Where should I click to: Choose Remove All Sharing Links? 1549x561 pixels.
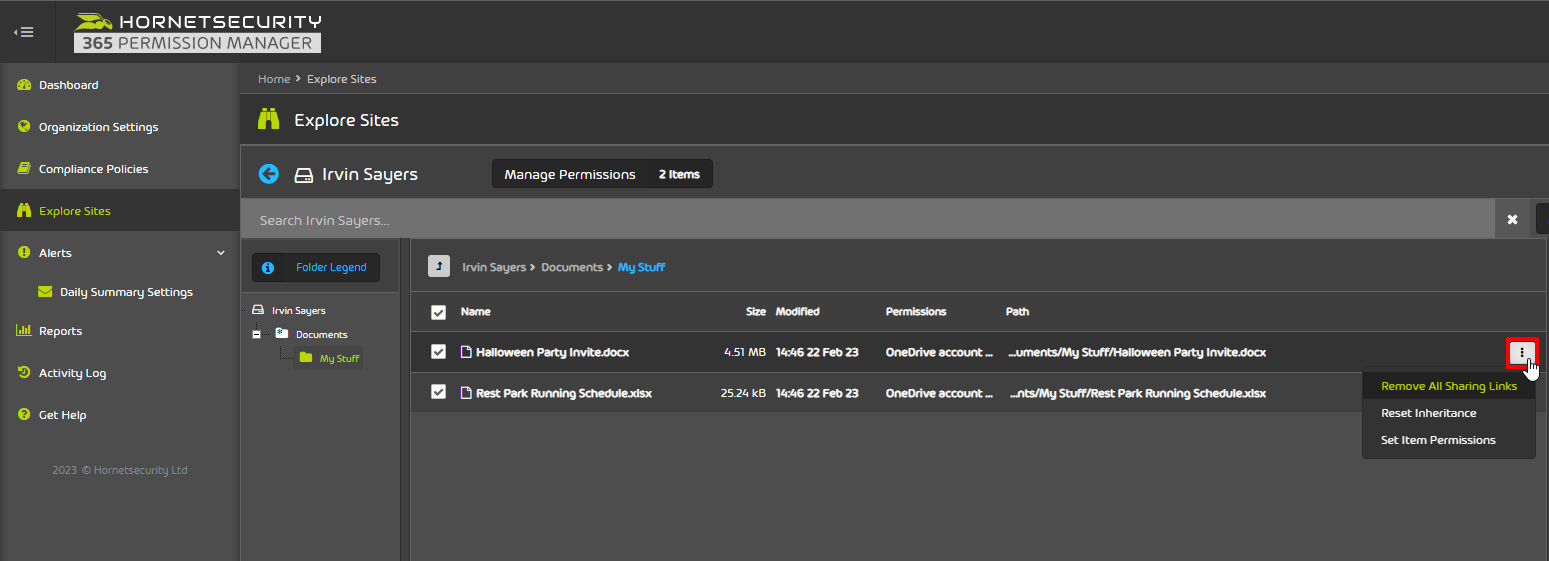1448,386
